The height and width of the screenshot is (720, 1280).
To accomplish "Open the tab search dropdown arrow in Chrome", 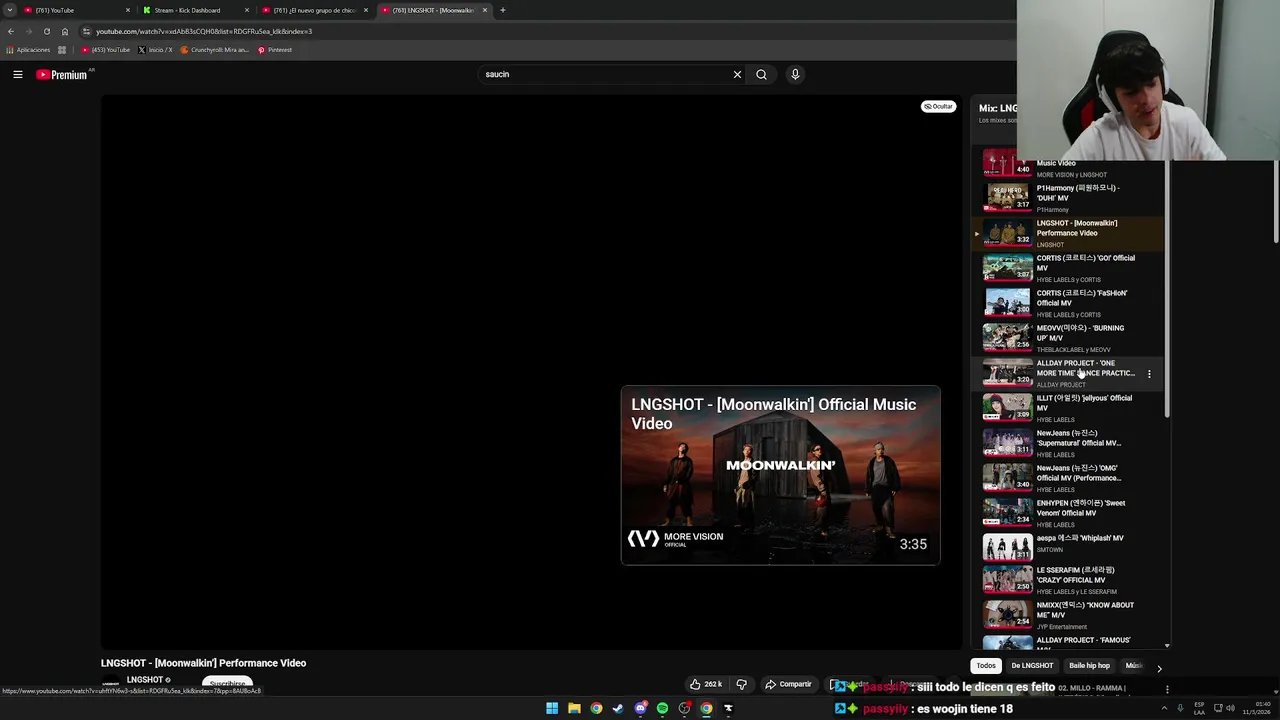I will point(10,10).
